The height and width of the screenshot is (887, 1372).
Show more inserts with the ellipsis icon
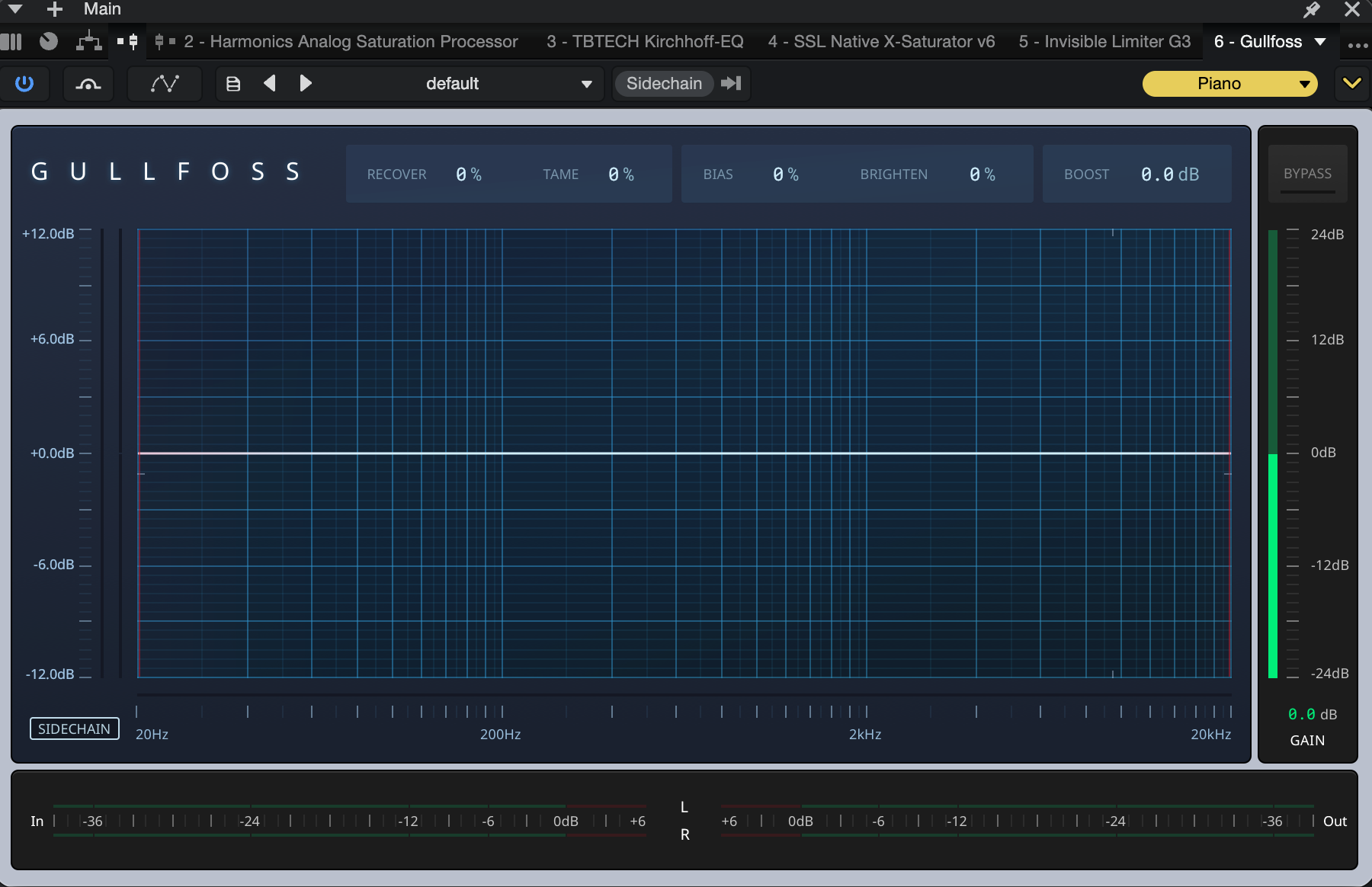click(1358, 45)
